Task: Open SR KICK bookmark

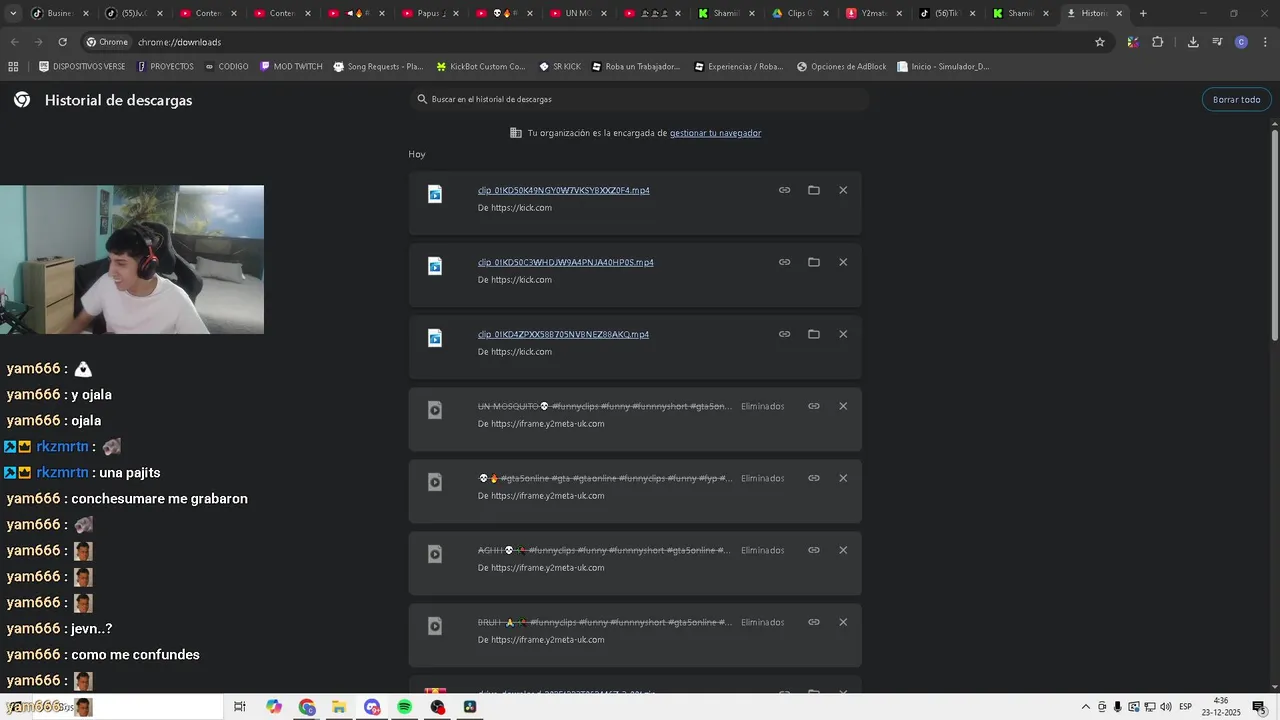Action: (x=559, y=66)
